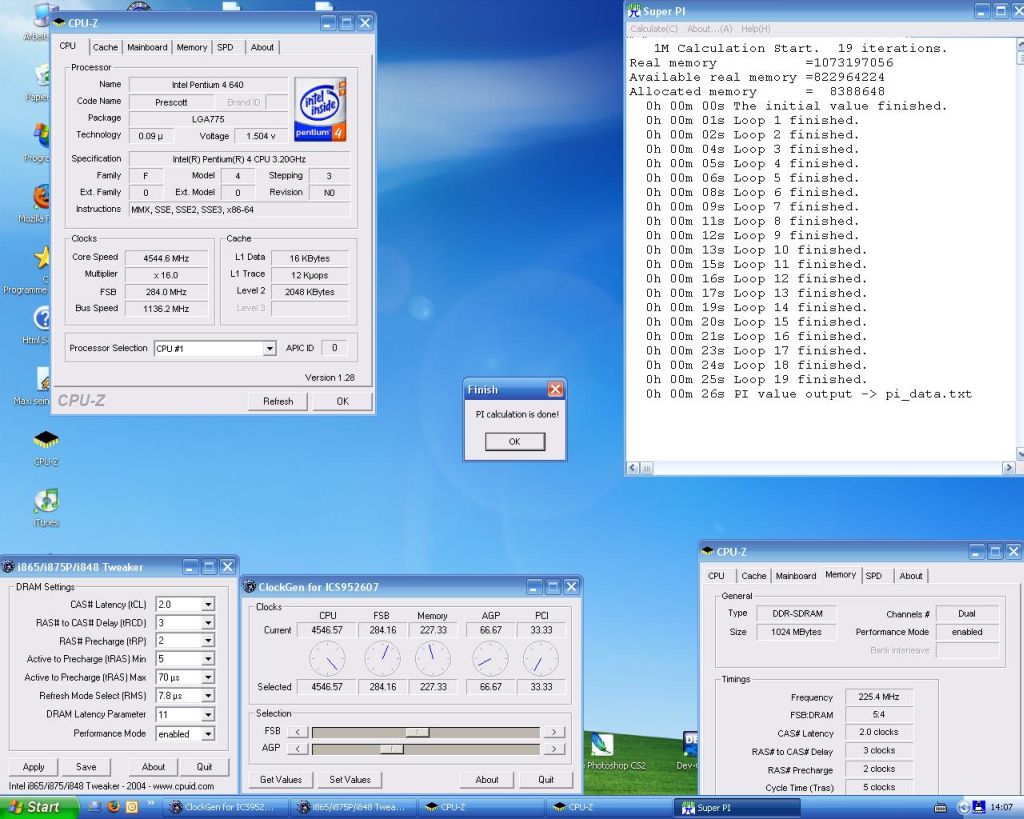Select i865P/i848 Tweaker taskbar button
Image resolution: width=1024 pixels, height=819 pixels.
(353, 807)
